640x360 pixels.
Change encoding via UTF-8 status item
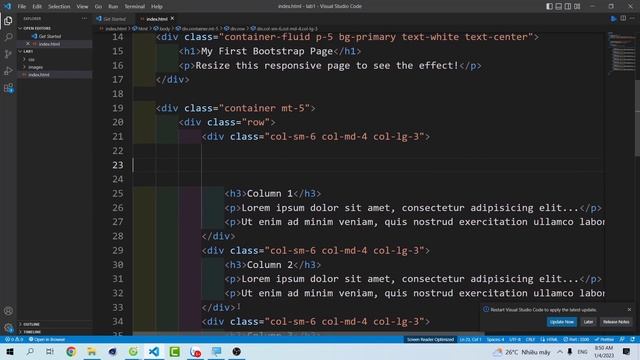515,339
